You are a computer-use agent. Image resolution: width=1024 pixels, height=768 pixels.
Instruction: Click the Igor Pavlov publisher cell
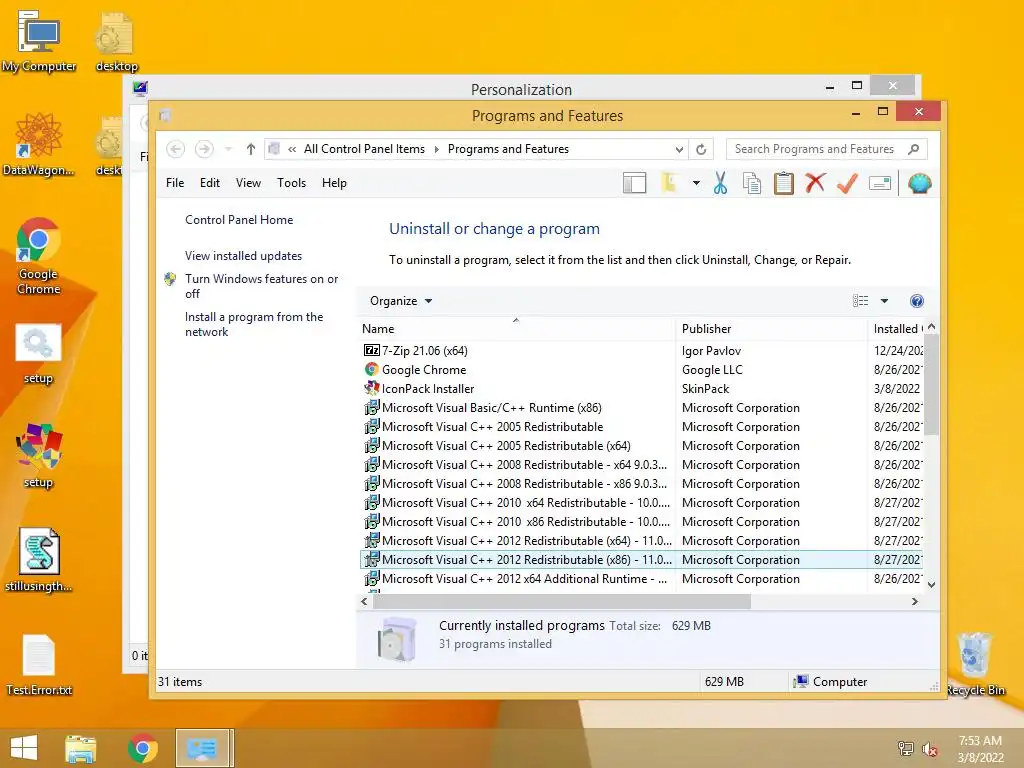click(x=711, y=351)
